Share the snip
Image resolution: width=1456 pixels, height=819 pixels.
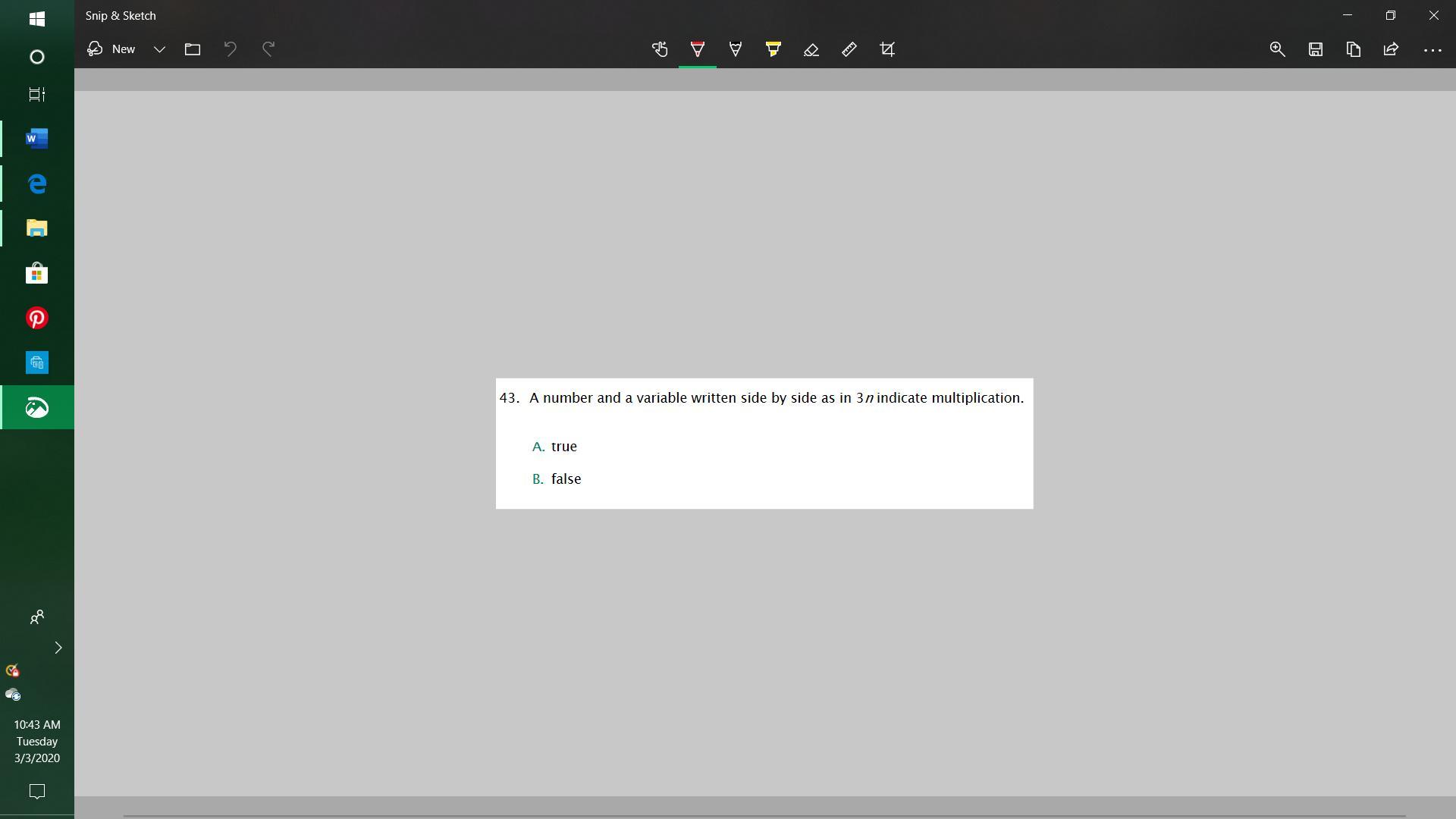coord(1391,49)
